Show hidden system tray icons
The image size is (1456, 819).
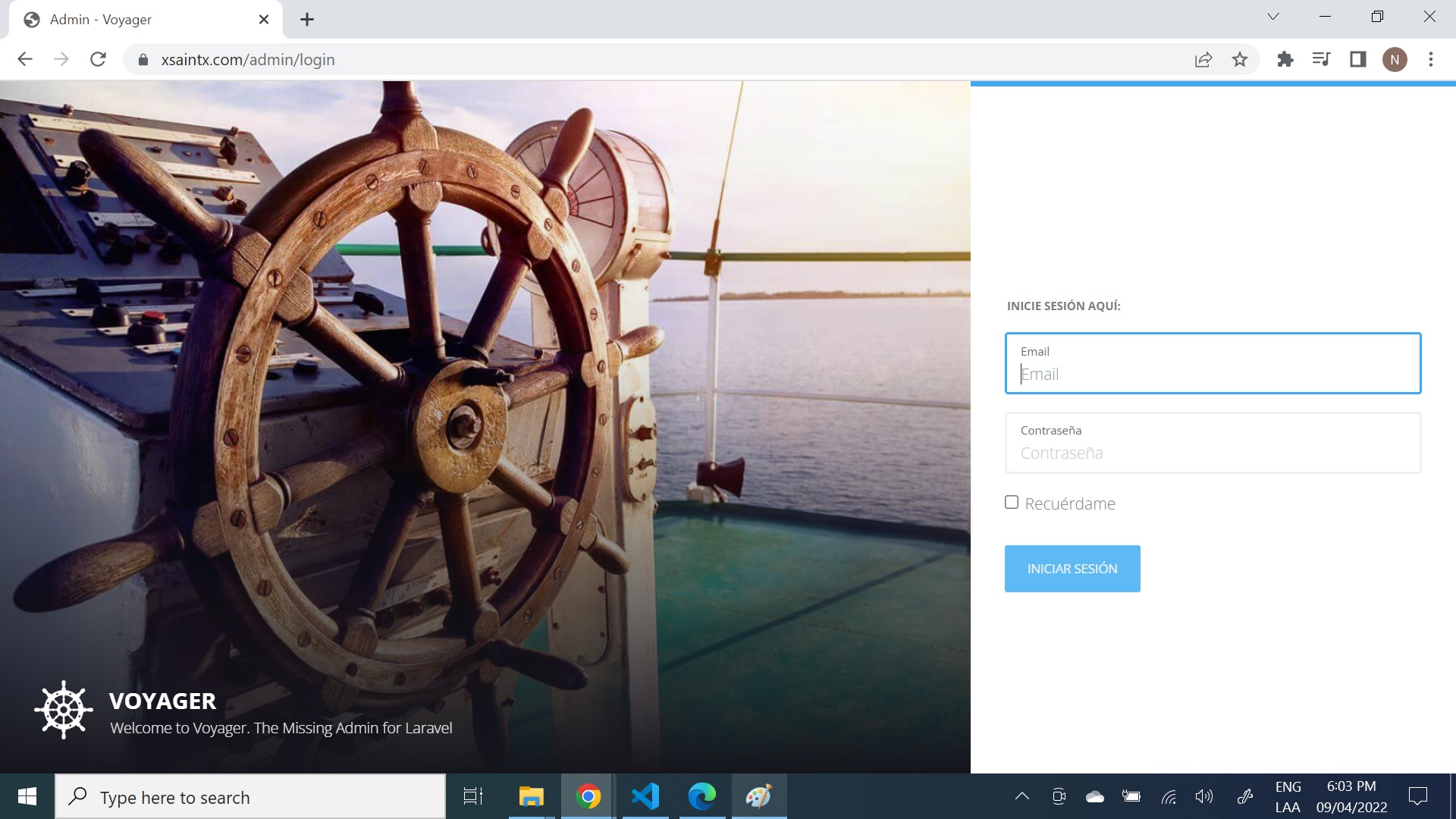pos(1021,796)
